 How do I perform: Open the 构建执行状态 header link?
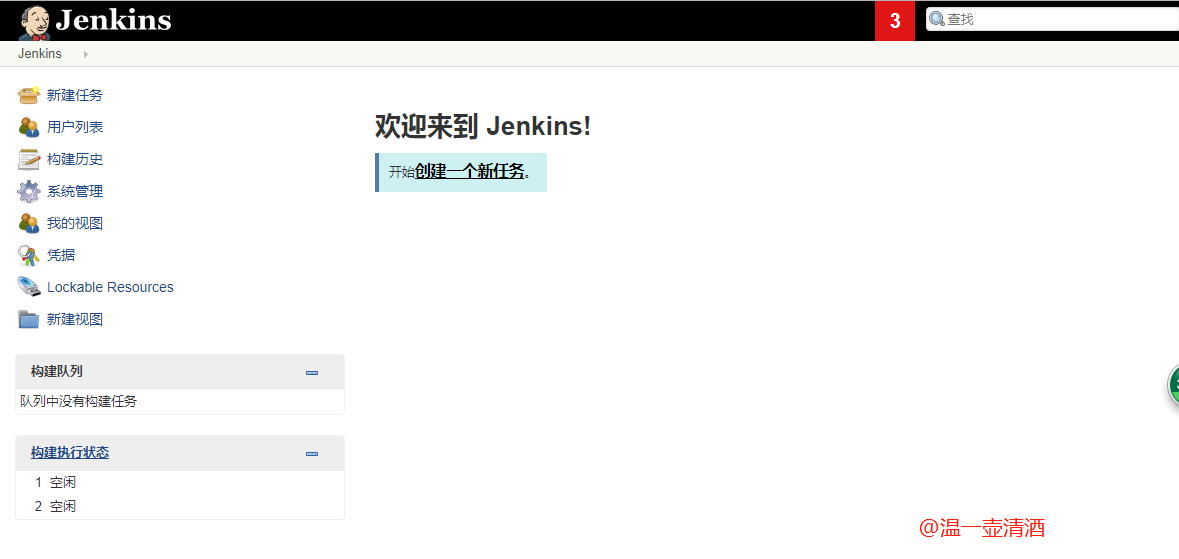[x=70, y=453]
